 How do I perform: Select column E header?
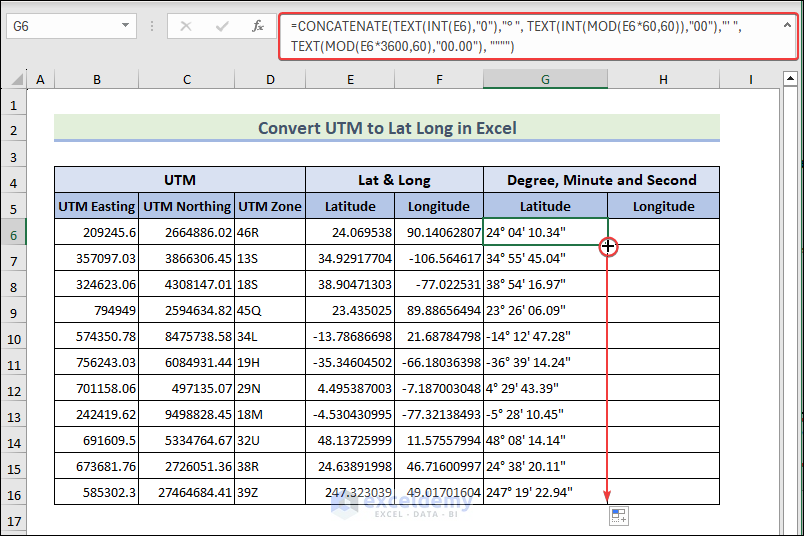pos(350,80)
